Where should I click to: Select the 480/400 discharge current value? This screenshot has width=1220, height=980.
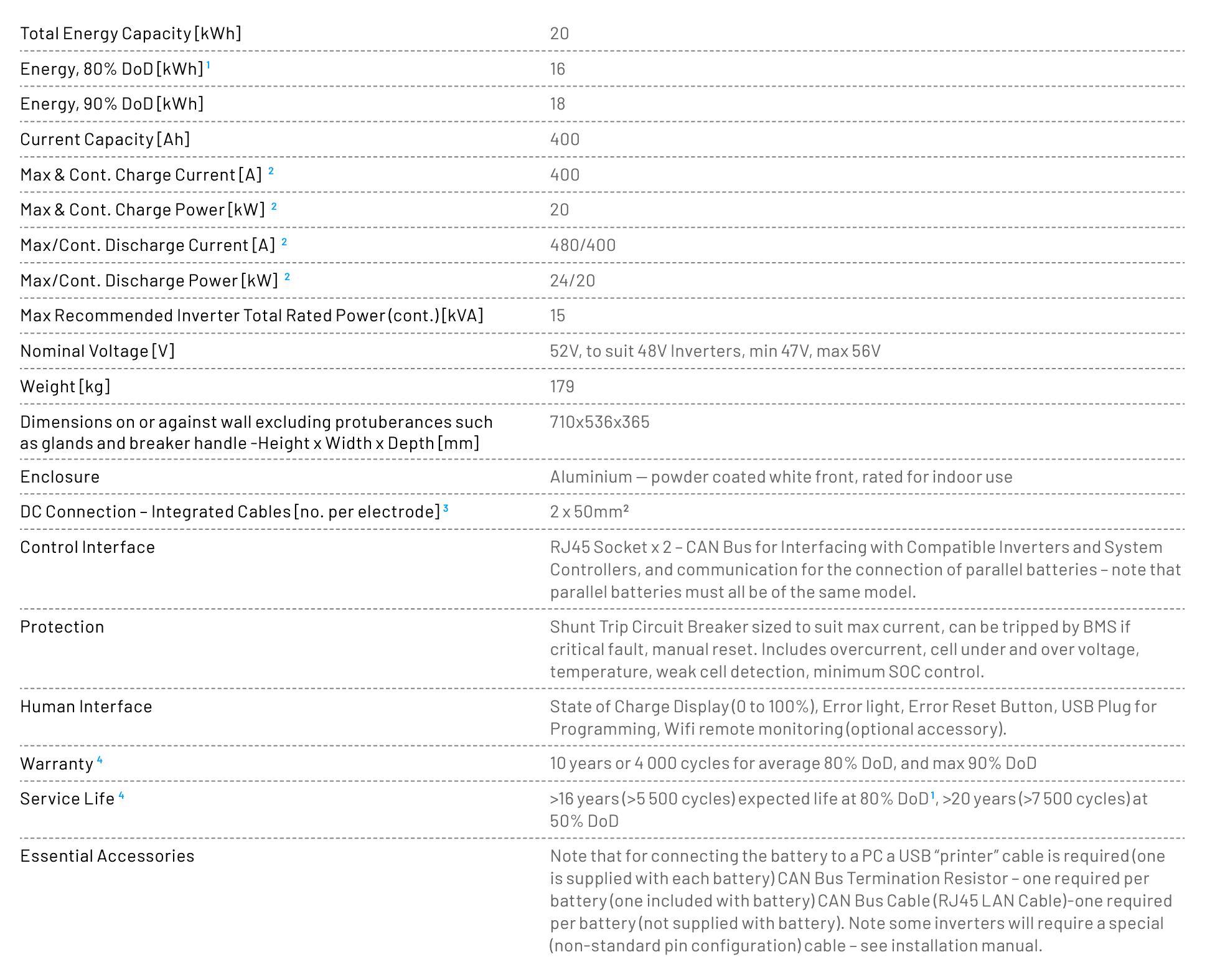[583, 245]
